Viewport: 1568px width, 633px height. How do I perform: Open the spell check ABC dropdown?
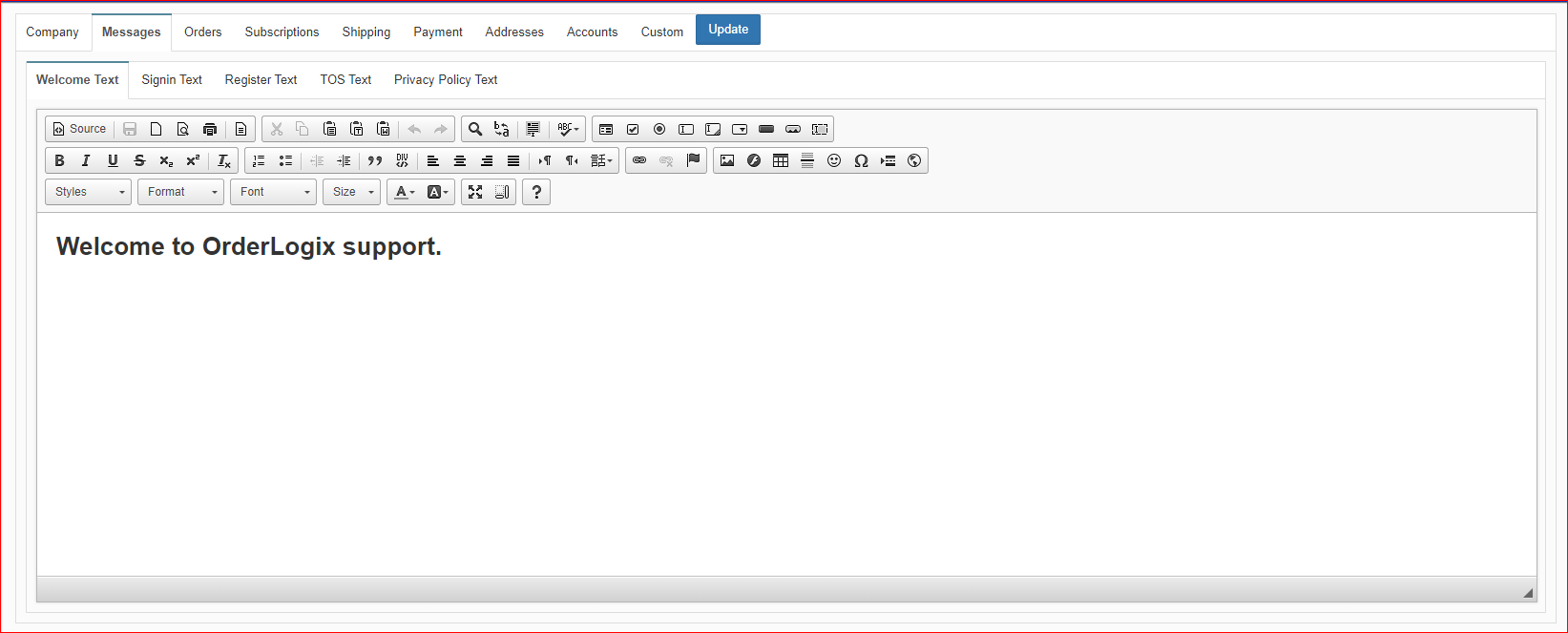pyautogui.click(x=569, y=129)
